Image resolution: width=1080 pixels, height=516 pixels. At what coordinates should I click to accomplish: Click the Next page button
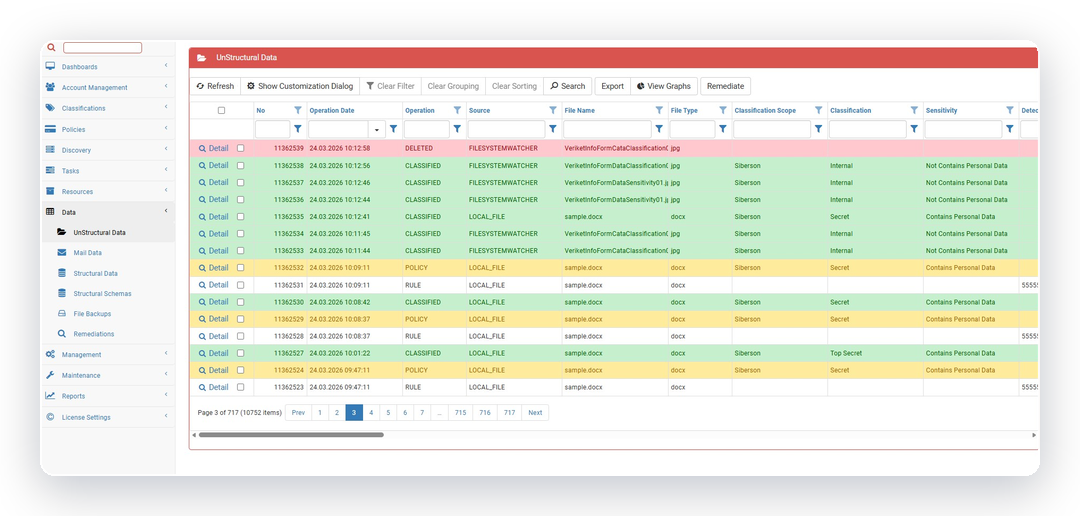[535, 413]
